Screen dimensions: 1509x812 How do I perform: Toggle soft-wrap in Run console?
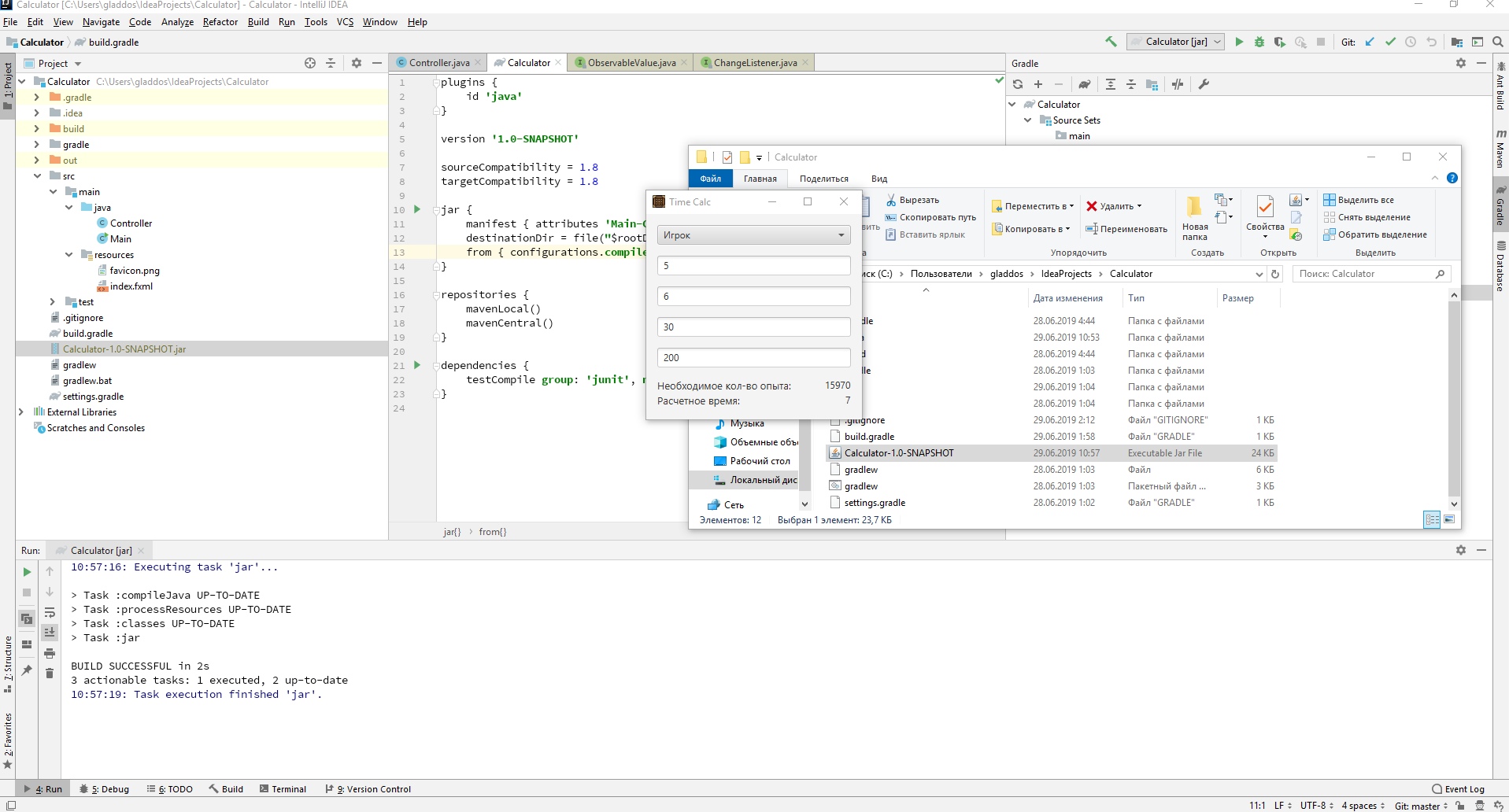pos(50,612)
